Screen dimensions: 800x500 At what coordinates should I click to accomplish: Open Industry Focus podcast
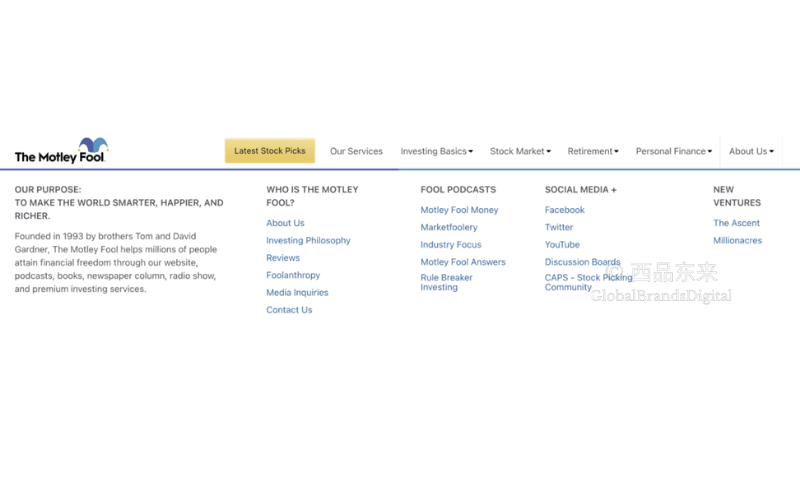451,244
